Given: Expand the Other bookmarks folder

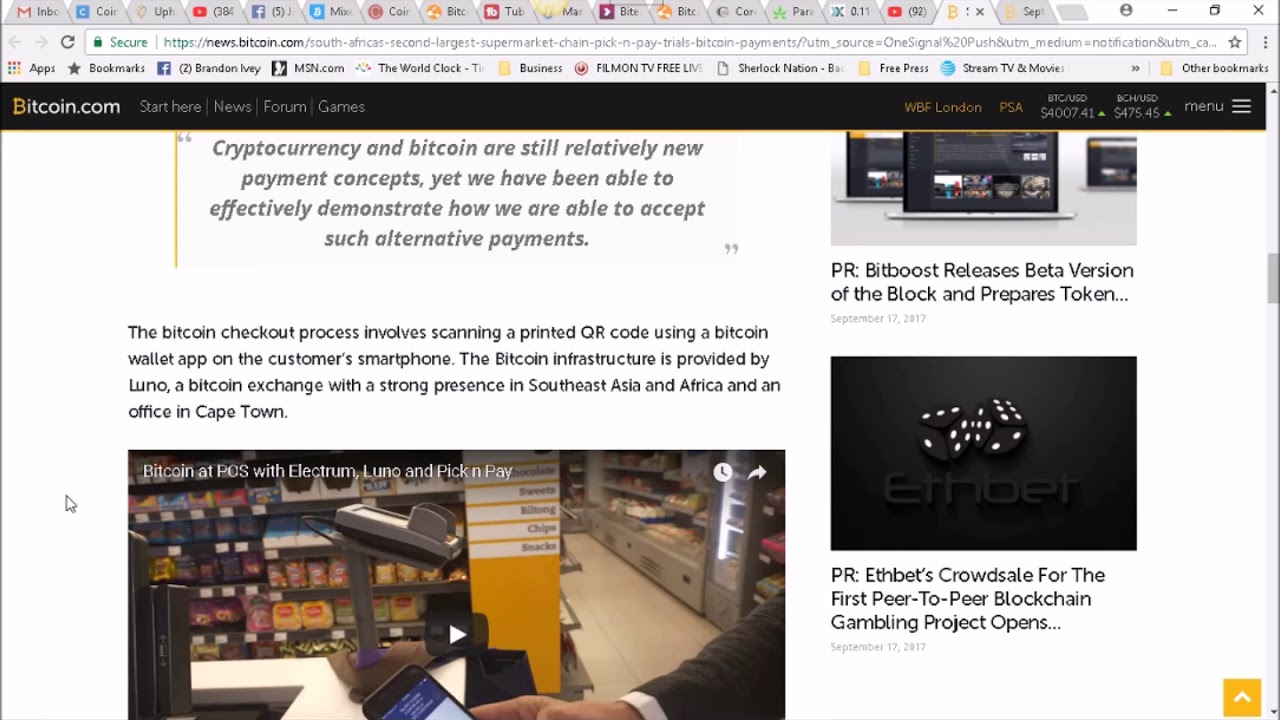Looking at the screenshot, I should click(x=1214, y=68).
